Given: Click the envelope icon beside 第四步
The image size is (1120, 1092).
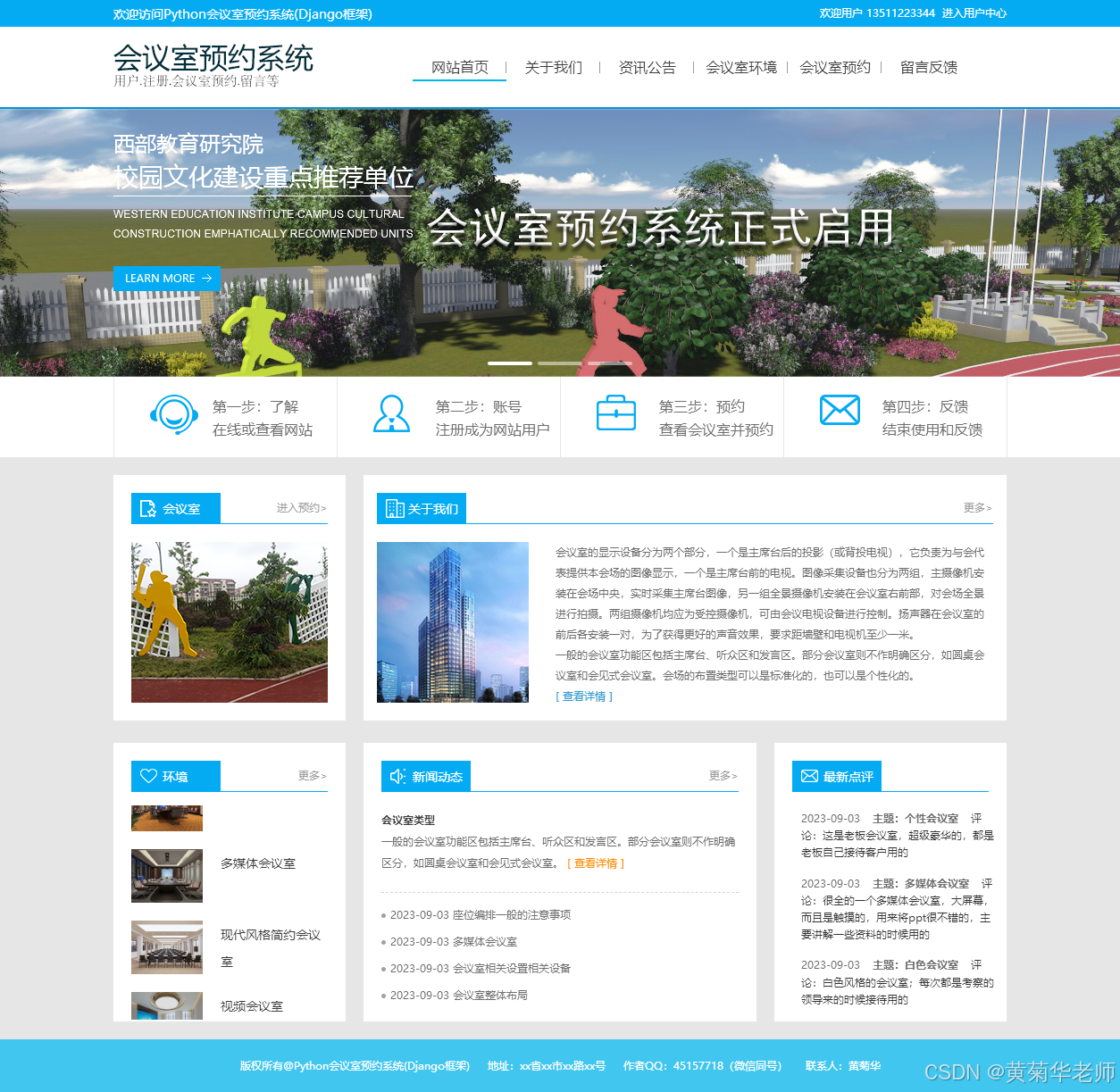Looking at the screenshot, I should [x=839, y=409].
